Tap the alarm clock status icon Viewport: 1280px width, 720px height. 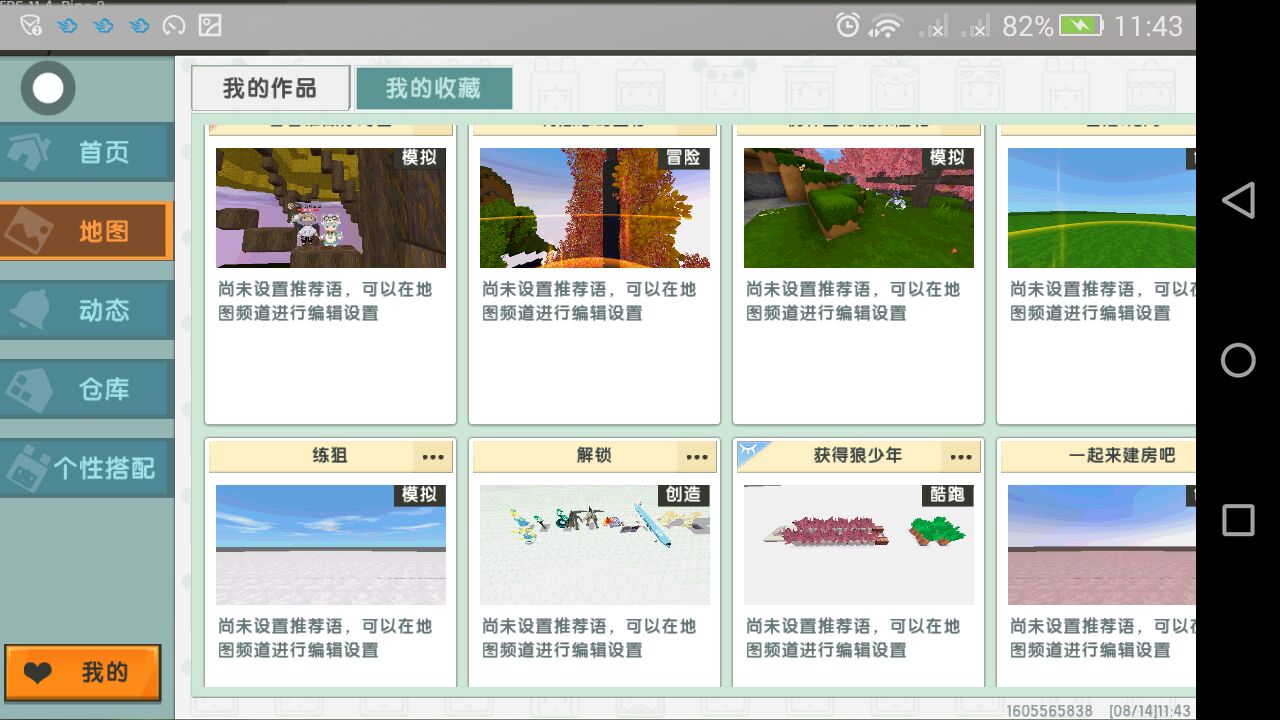848,26
